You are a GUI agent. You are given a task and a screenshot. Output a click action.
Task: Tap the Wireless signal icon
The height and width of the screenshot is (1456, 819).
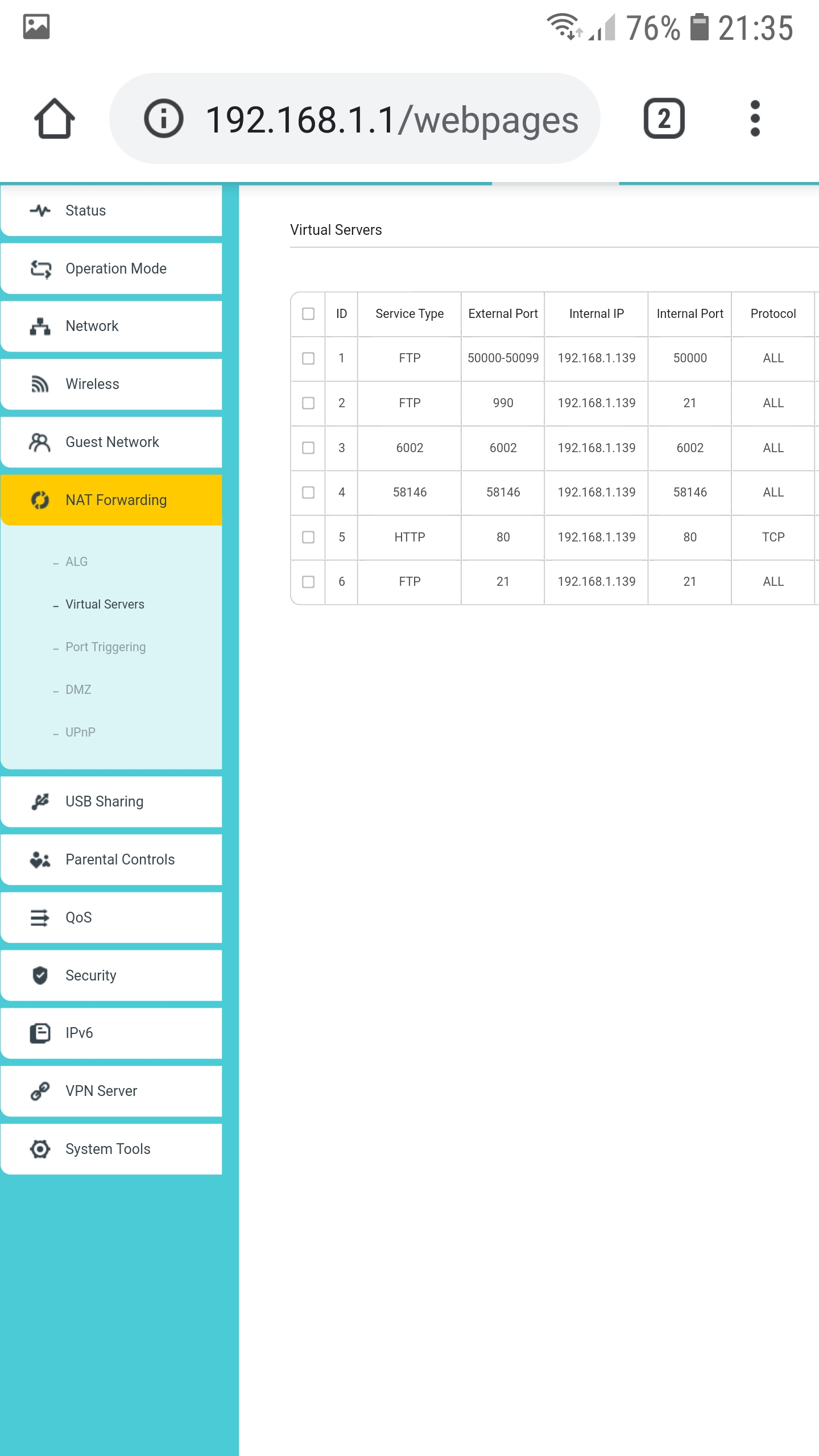tap(40, 384)
